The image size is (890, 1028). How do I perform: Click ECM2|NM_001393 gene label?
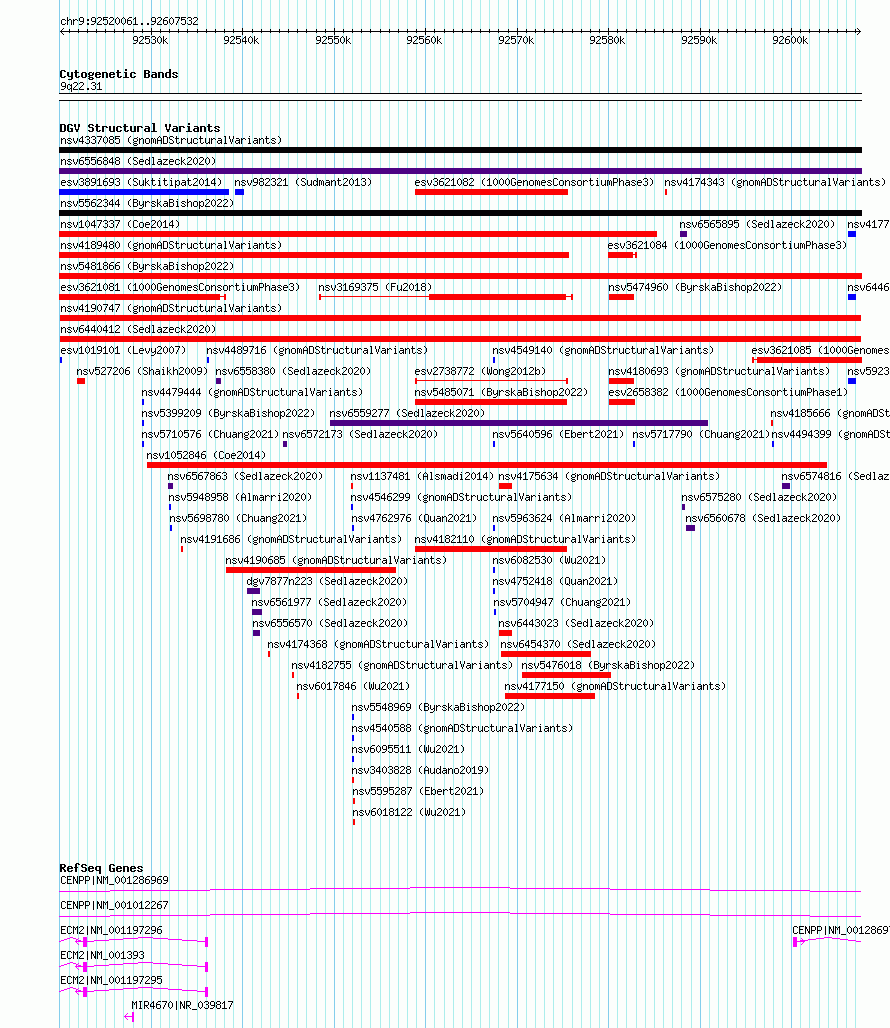[x=102, y=955]
